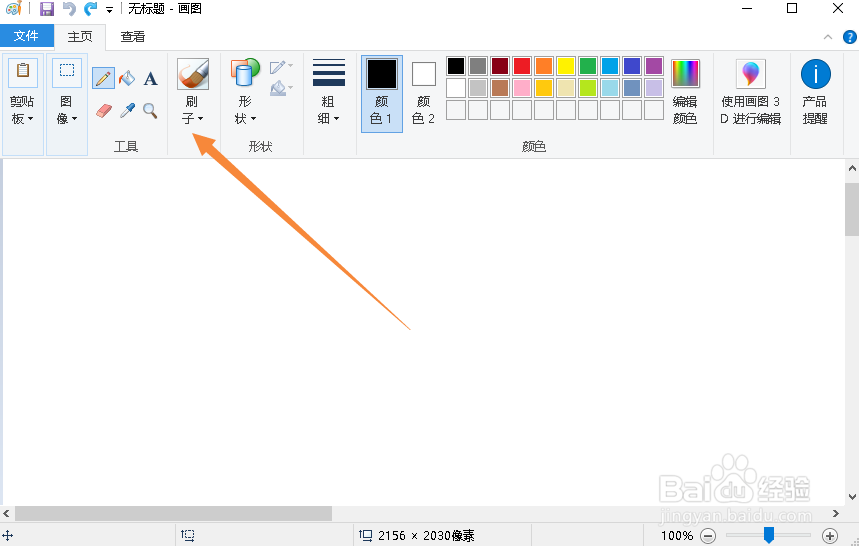Open Edit colors (编辑颜色) rainbow icon
859x546 pixels.
(685, 73)
